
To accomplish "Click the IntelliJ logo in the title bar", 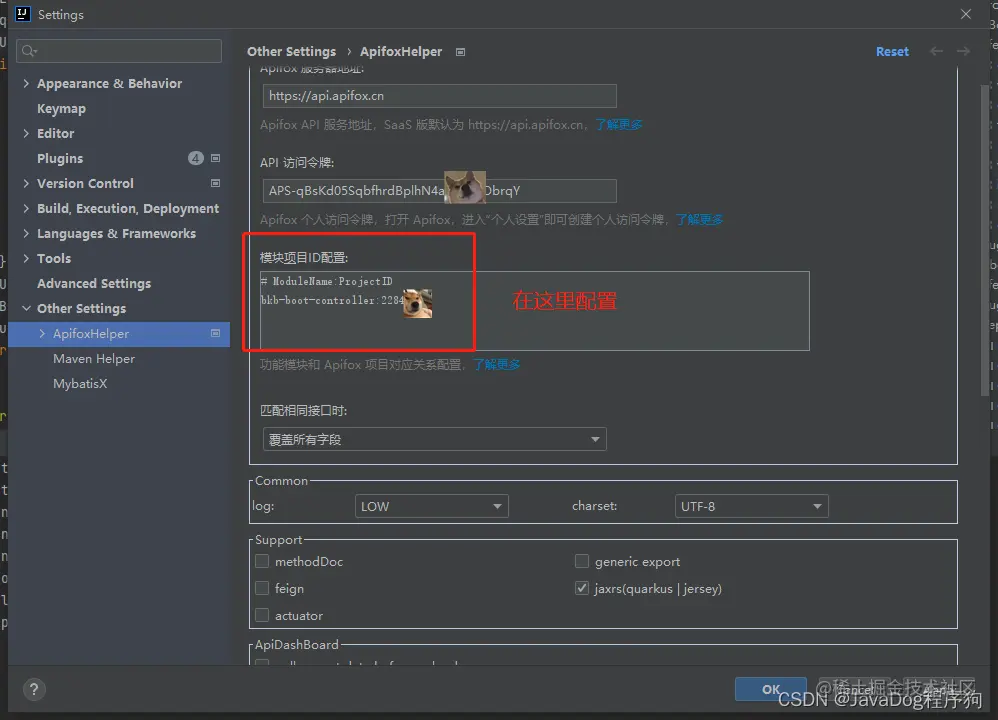I will click(x=23, y=14).
